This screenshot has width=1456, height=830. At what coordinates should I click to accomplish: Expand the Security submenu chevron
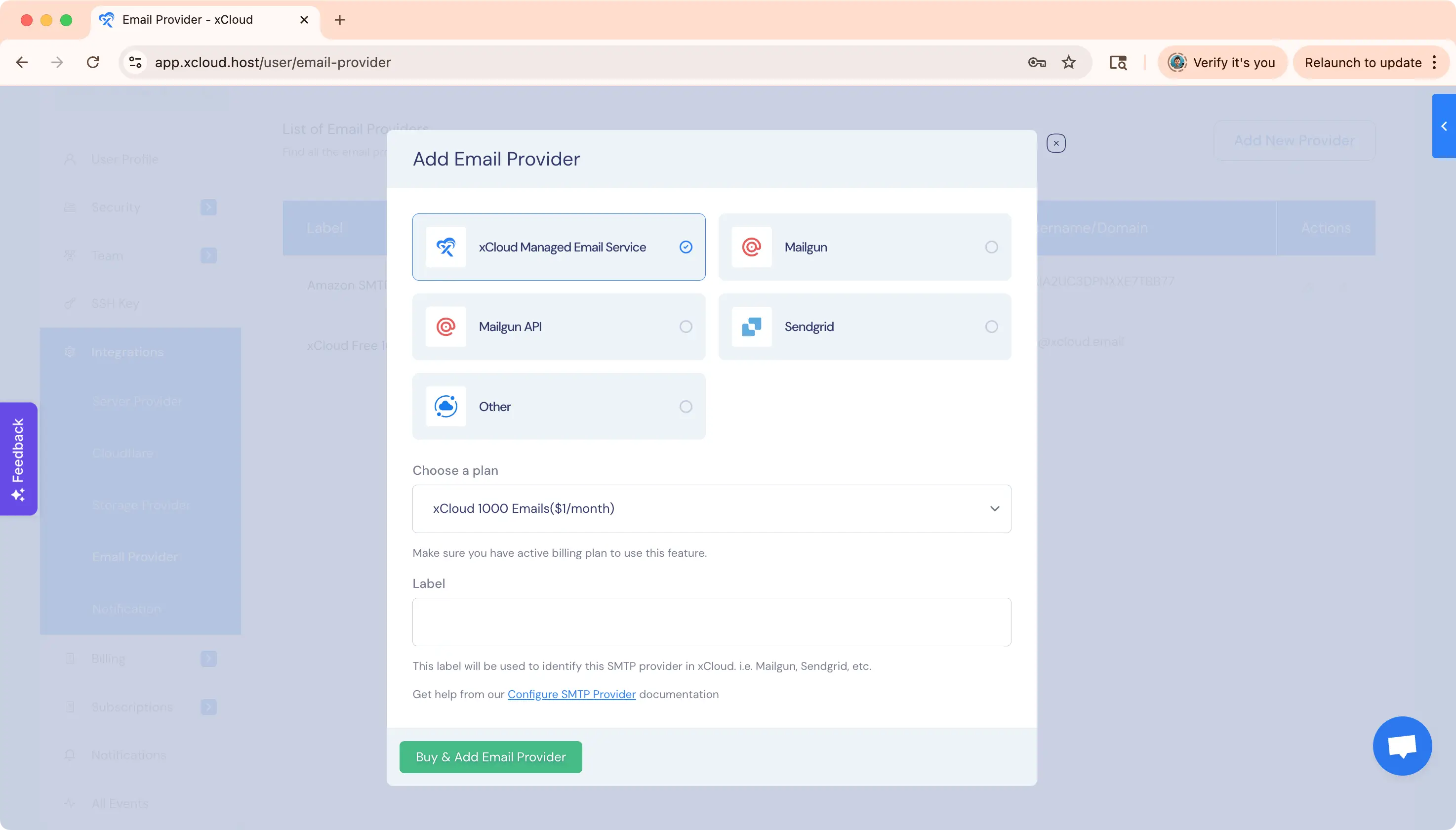[x=208, y=207]
